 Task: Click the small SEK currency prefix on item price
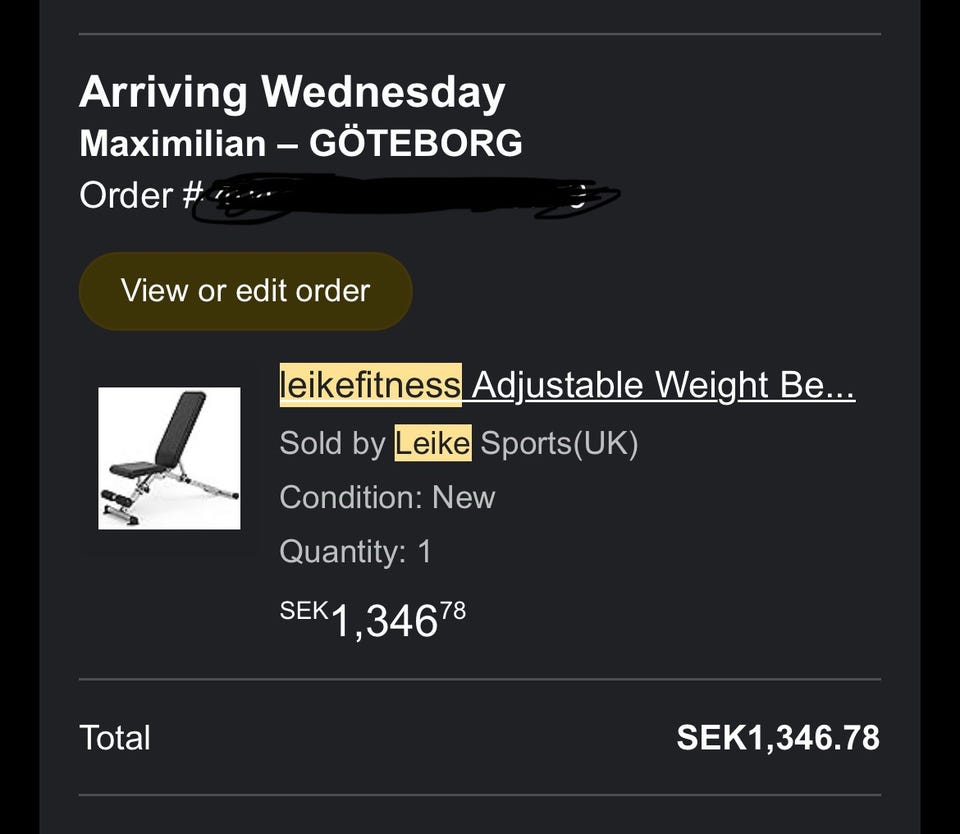[x=303, y=610]
